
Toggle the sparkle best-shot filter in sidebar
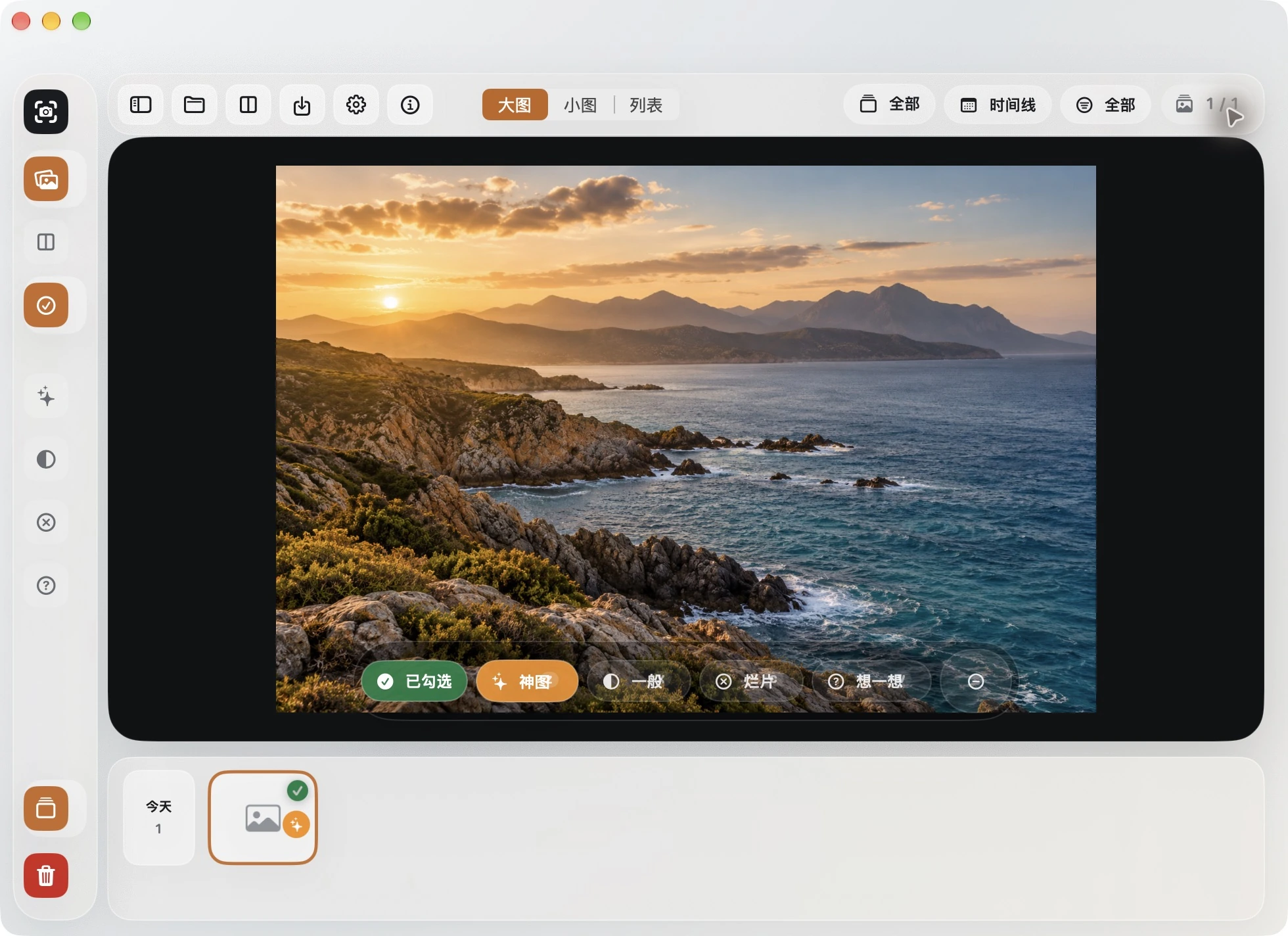(x=46, y=396)
